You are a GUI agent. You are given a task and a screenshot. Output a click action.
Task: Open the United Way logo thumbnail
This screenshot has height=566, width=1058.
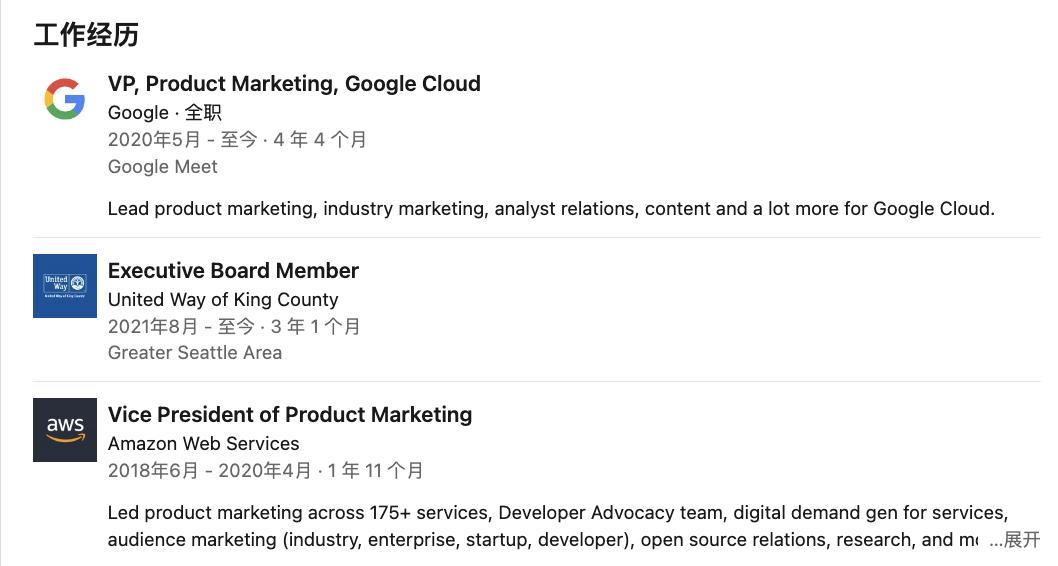[65, 286]
